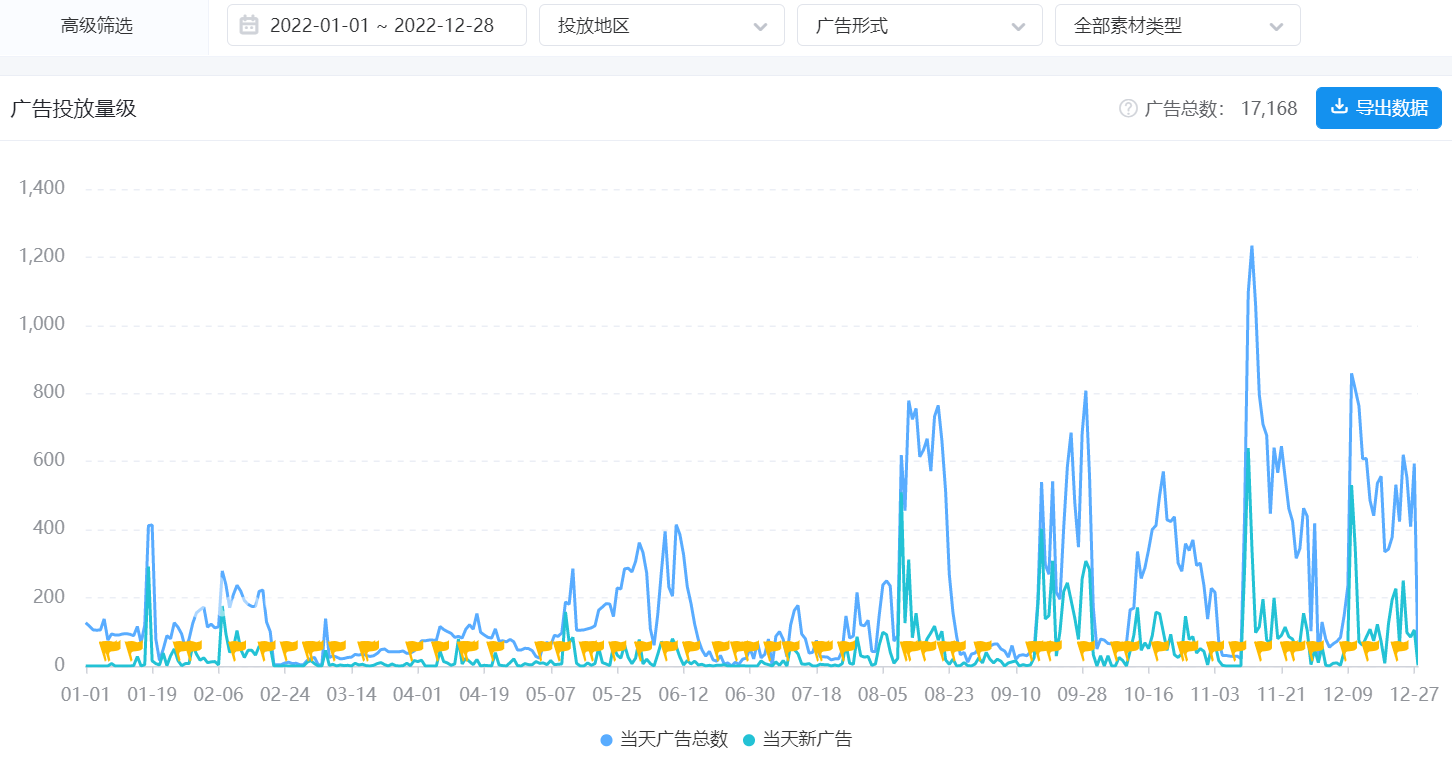Click the tallest peak on the blue line
The height and width of the screenshot is (766, 1452).
[1251, 246]
